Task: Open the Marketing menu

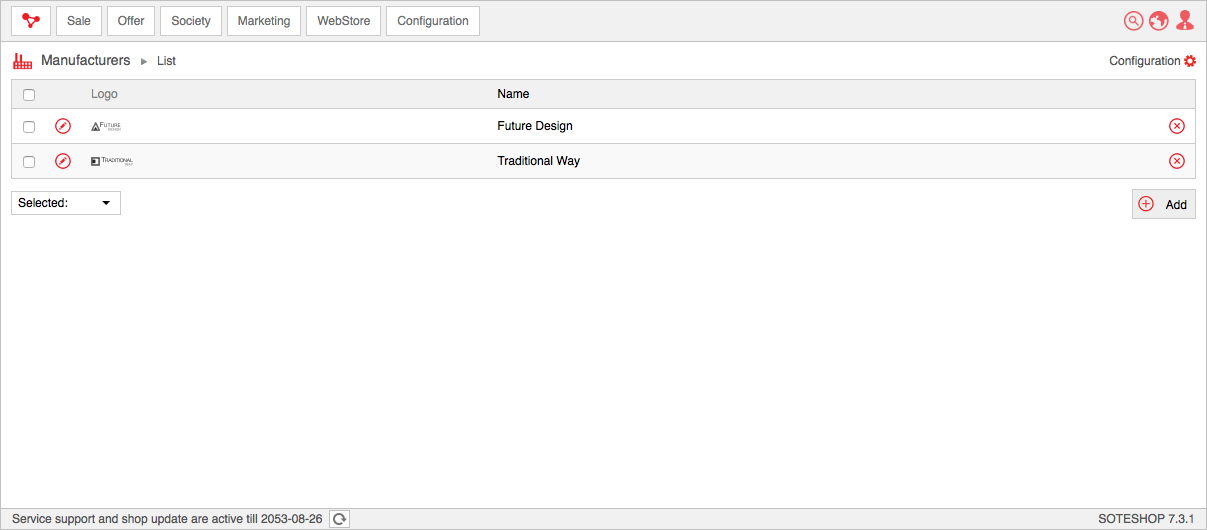Action: click(264, 21)
